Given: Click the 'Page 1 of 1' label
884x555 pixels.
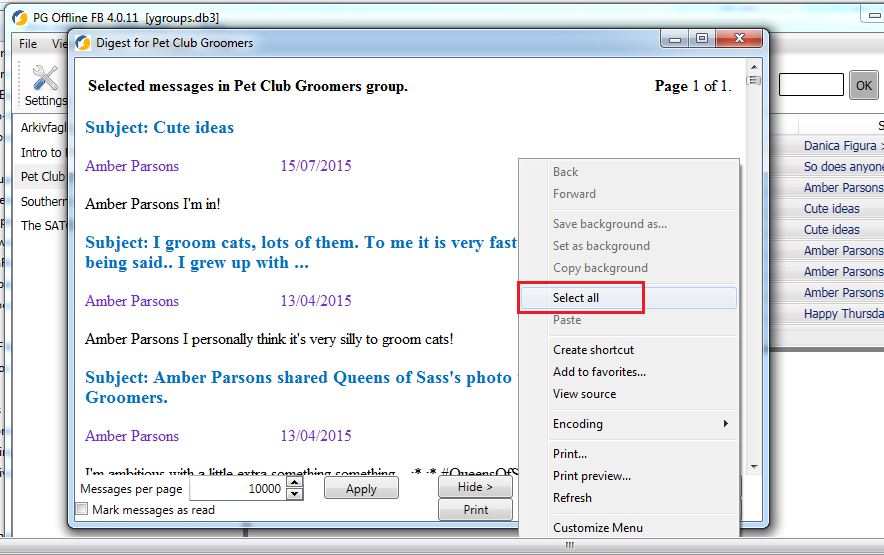Looking at the screenshot, I should [693, 86].
